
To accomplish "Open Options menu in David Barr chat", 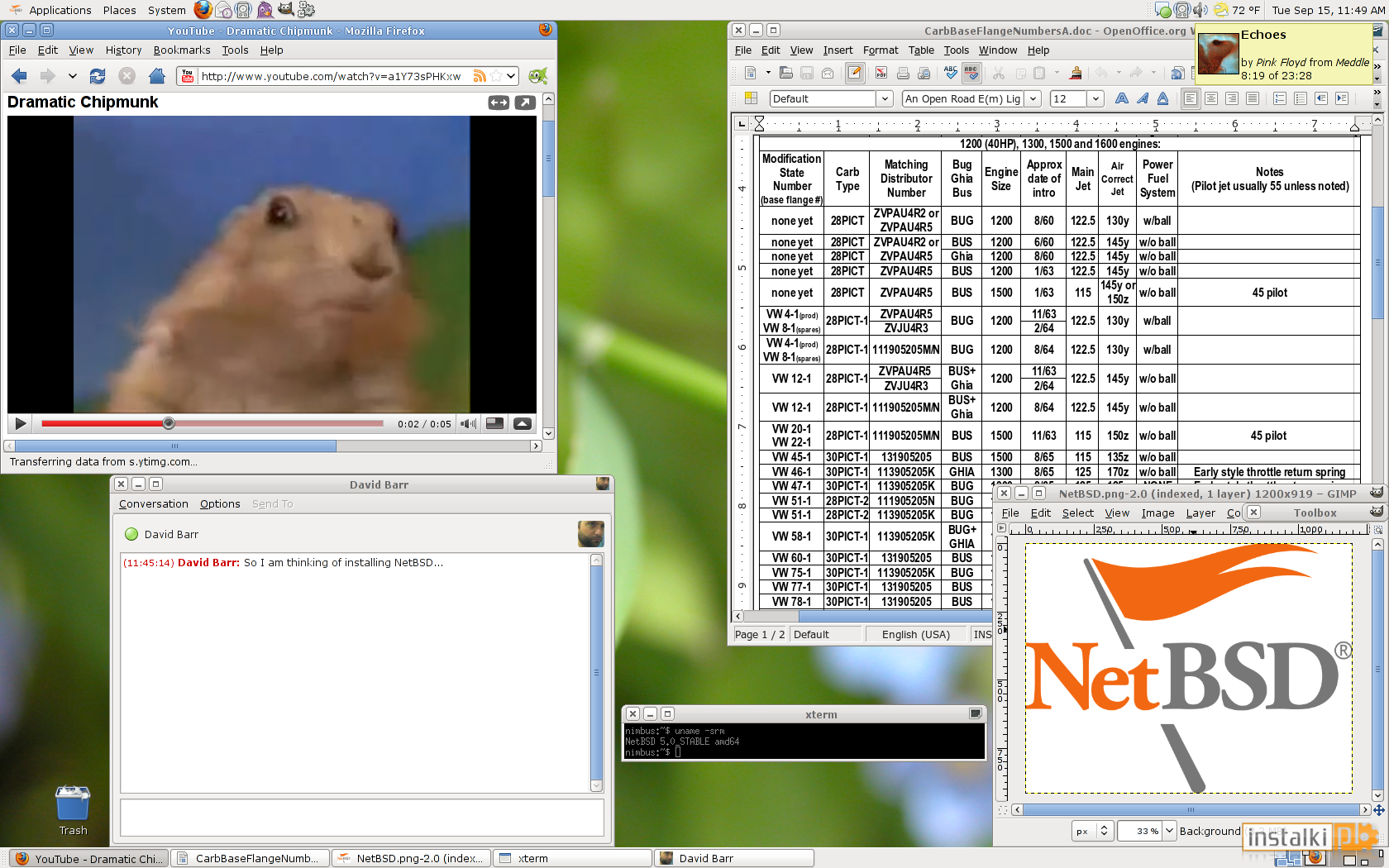I will click(220, 504).
